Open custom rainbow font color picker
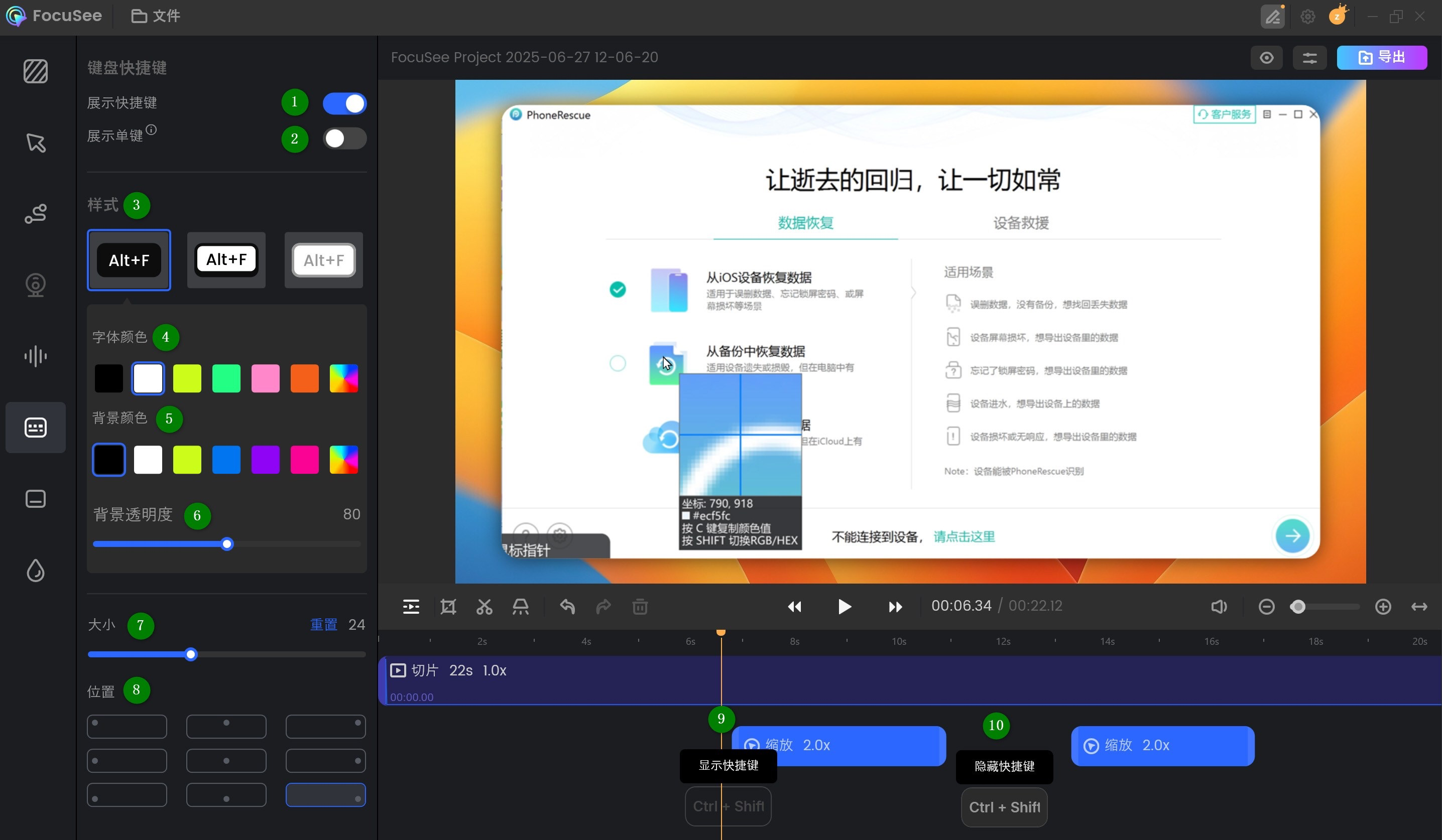 click(344, 378)
